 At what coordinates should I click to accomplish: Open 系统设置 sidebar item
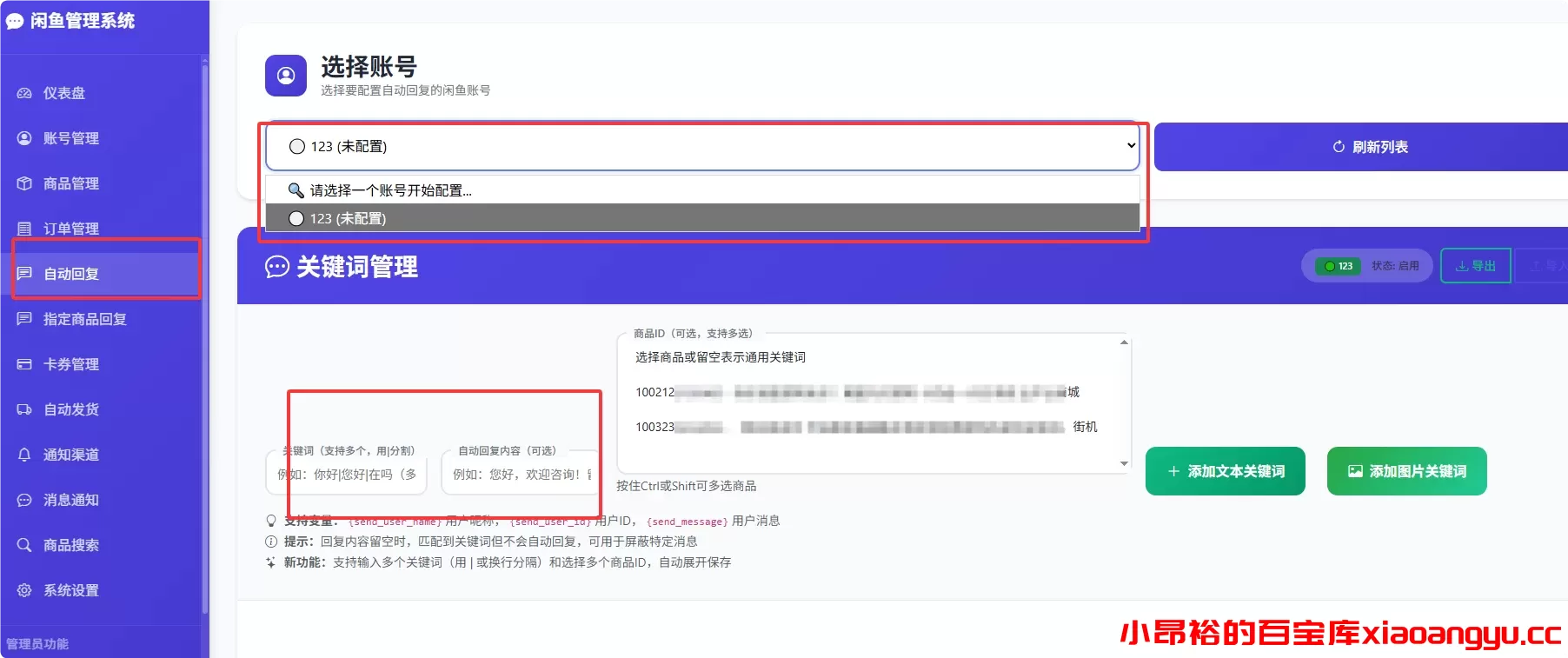[x=101, y=590]
